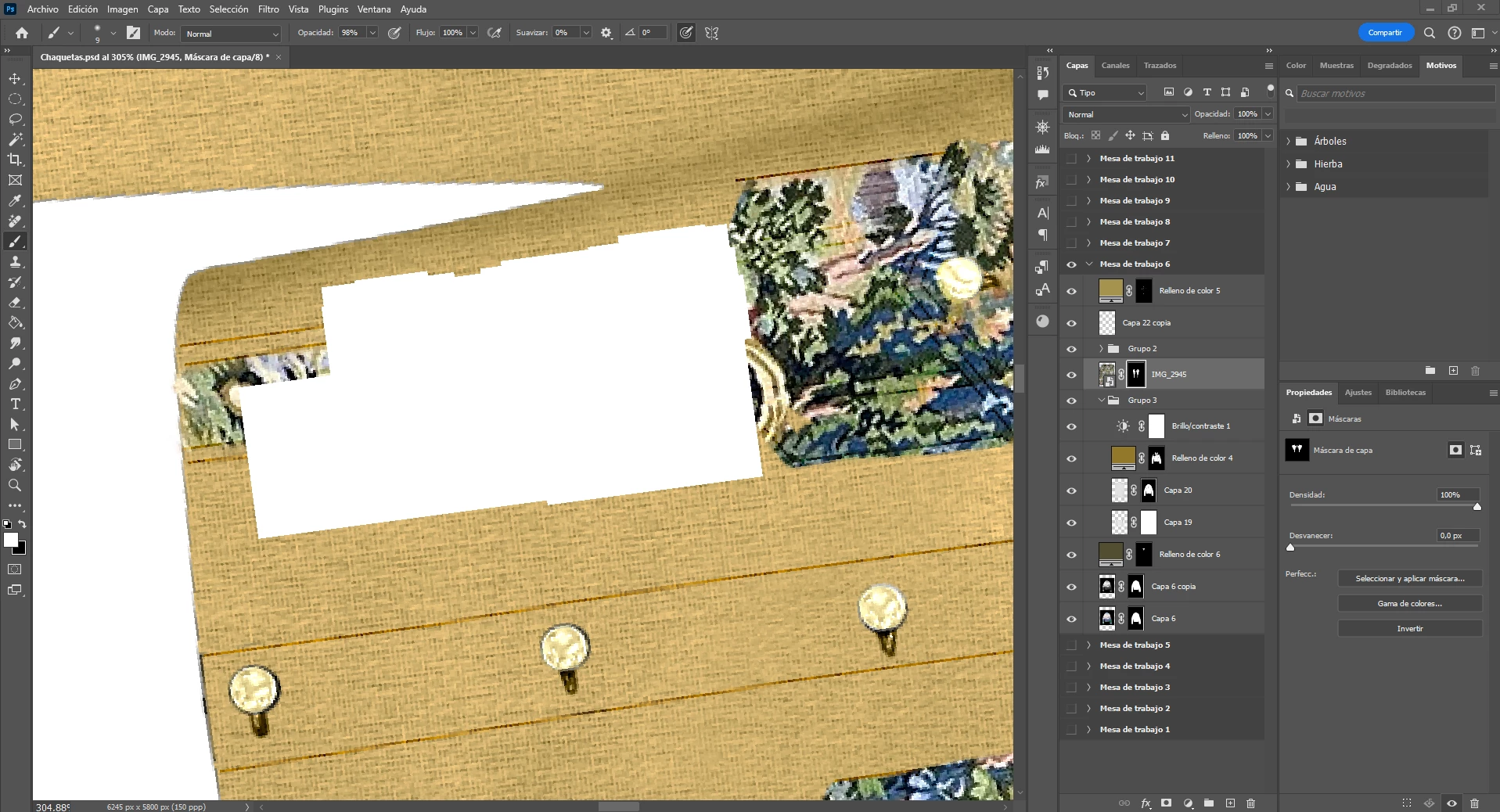Select the Eraser tool

coord(15,303)
